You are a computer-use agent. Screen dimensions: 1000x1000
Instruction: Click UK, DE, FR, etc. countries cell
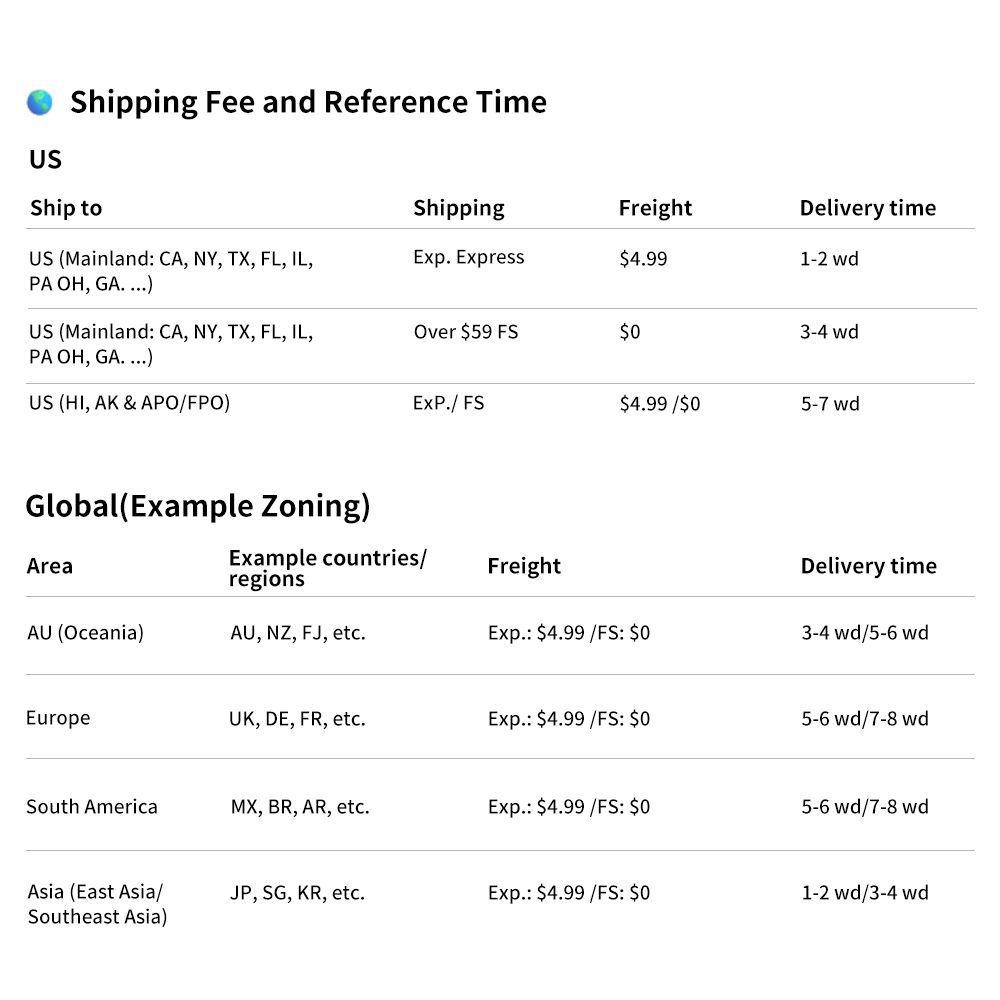(297, 719)
